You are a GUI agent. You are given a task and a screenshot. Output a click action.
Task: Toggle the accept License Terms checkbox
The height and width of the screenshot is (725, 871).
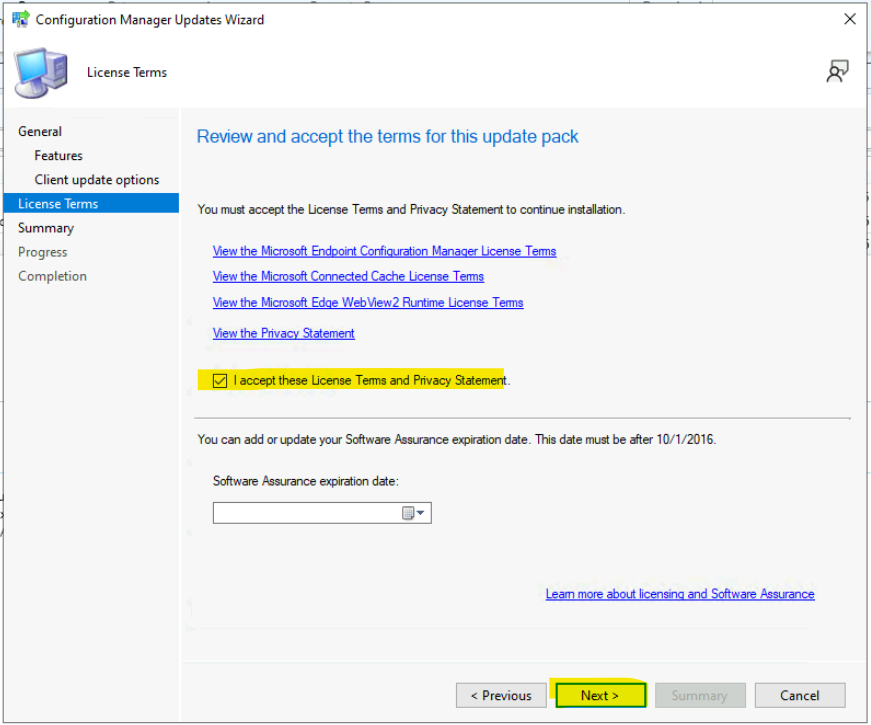220,381
